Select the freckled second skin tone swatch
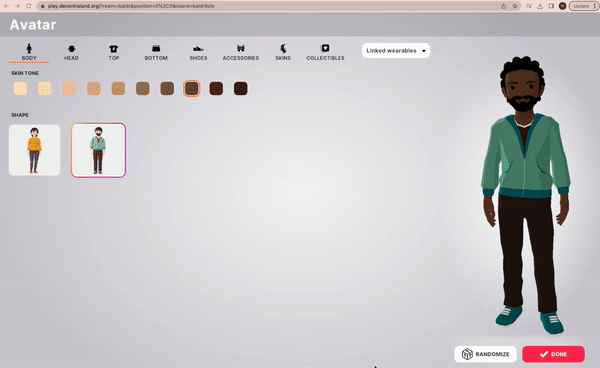This screenshot has width=600, height=368. (45, 88)
